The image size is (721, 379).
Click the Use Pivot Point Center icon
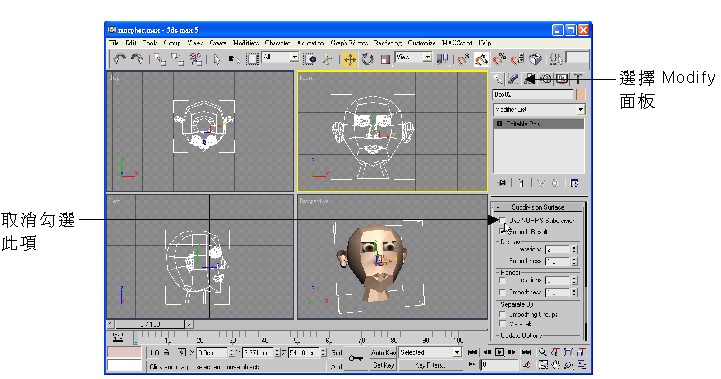click(x=442, y=59)
